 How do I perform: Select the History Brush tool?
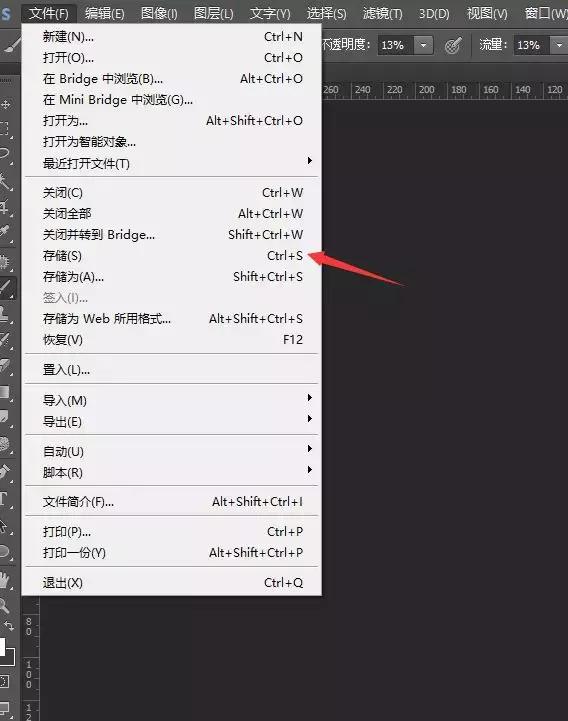[x=6, y=340]
